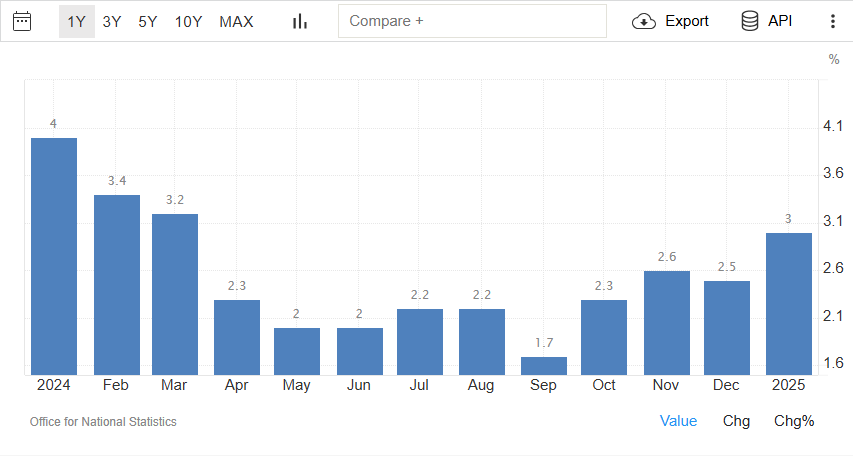Click the Compare + input field
This screenshot has height=457, width=853.
(472, 21)
